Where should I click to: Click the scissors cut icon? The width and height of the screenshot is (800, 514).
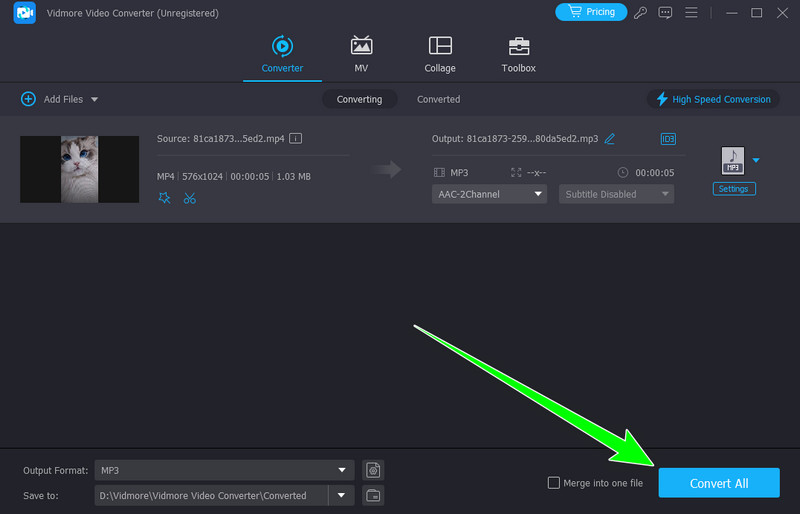click(190, 198)
